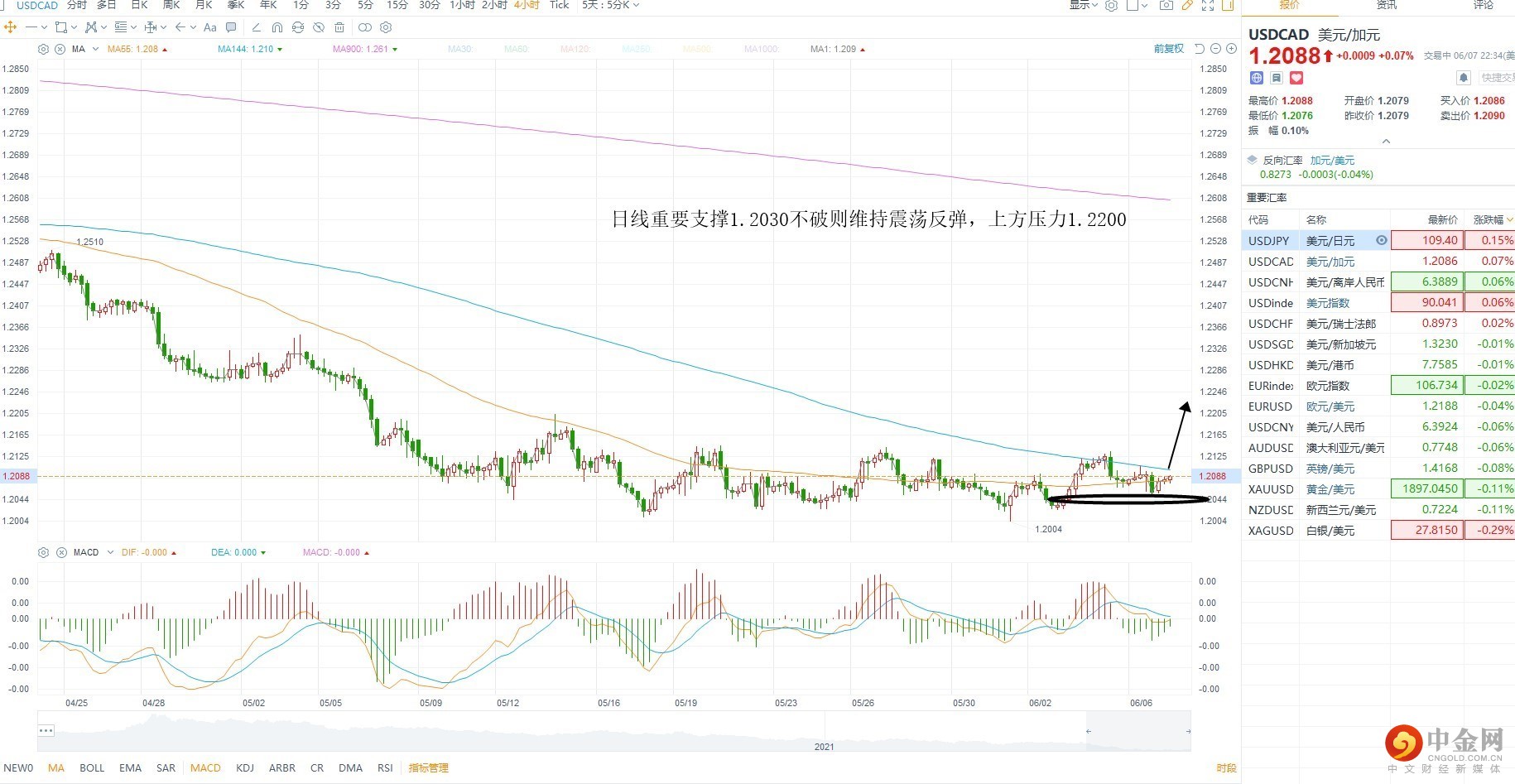This screenshot has width=1515, height=784.
Task: Add USDCAD to favorites with heart icon
Action: pyautogui.click(x=1296, y=78)
